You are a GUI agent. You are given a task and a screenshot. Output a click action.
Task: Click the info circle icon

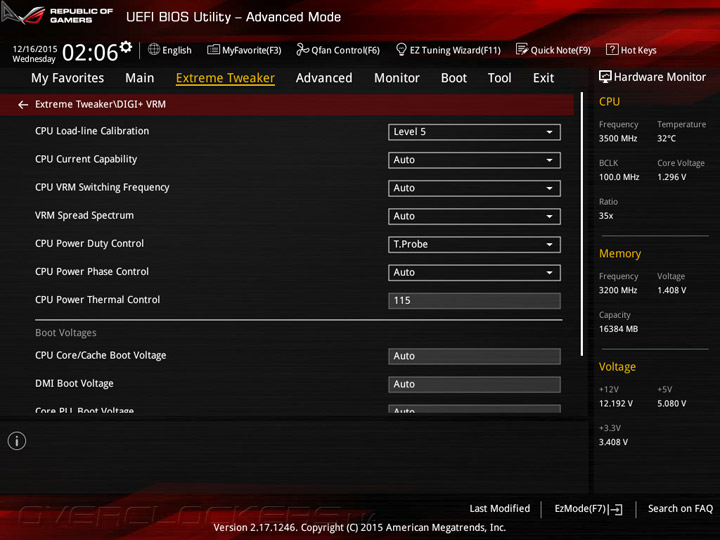17,441
